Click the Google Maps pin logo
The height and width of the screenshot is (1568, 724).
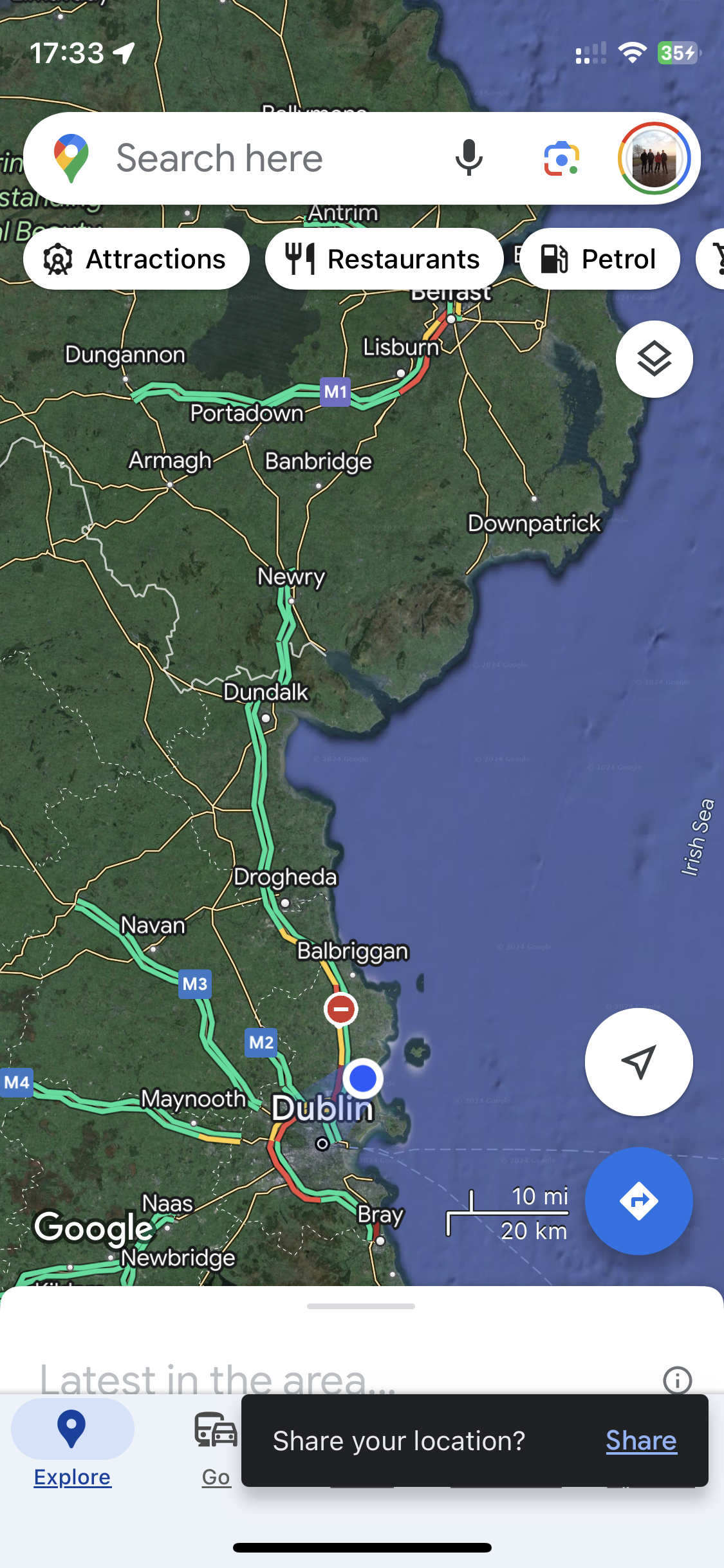click(x=71, y=158)
